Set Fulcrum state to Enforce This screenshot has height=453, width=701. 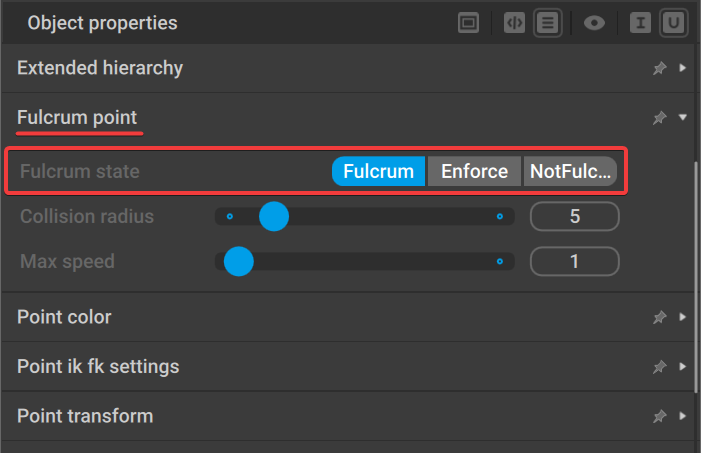pyautogui.click(x=474, y=171)
